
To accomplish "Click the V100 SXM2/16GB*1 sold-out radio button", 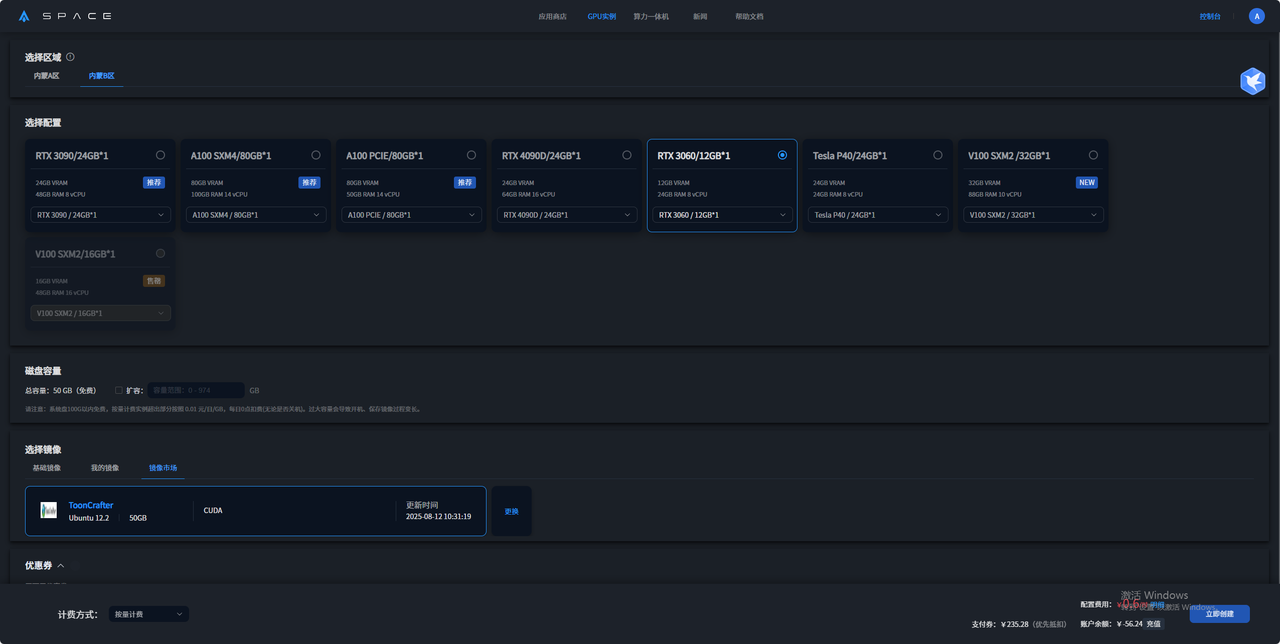I will pos(161,253).
